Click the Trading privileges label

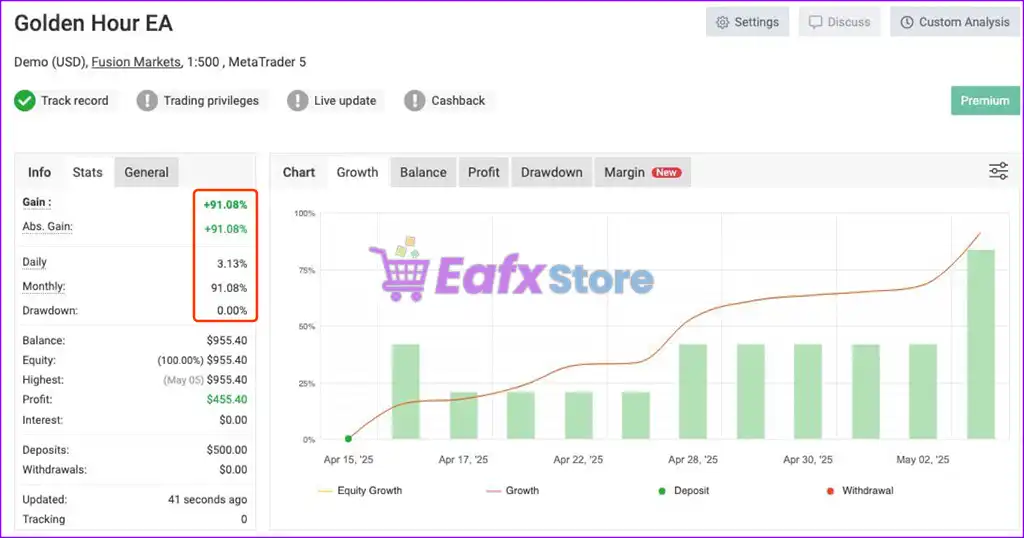click(211, 101)
